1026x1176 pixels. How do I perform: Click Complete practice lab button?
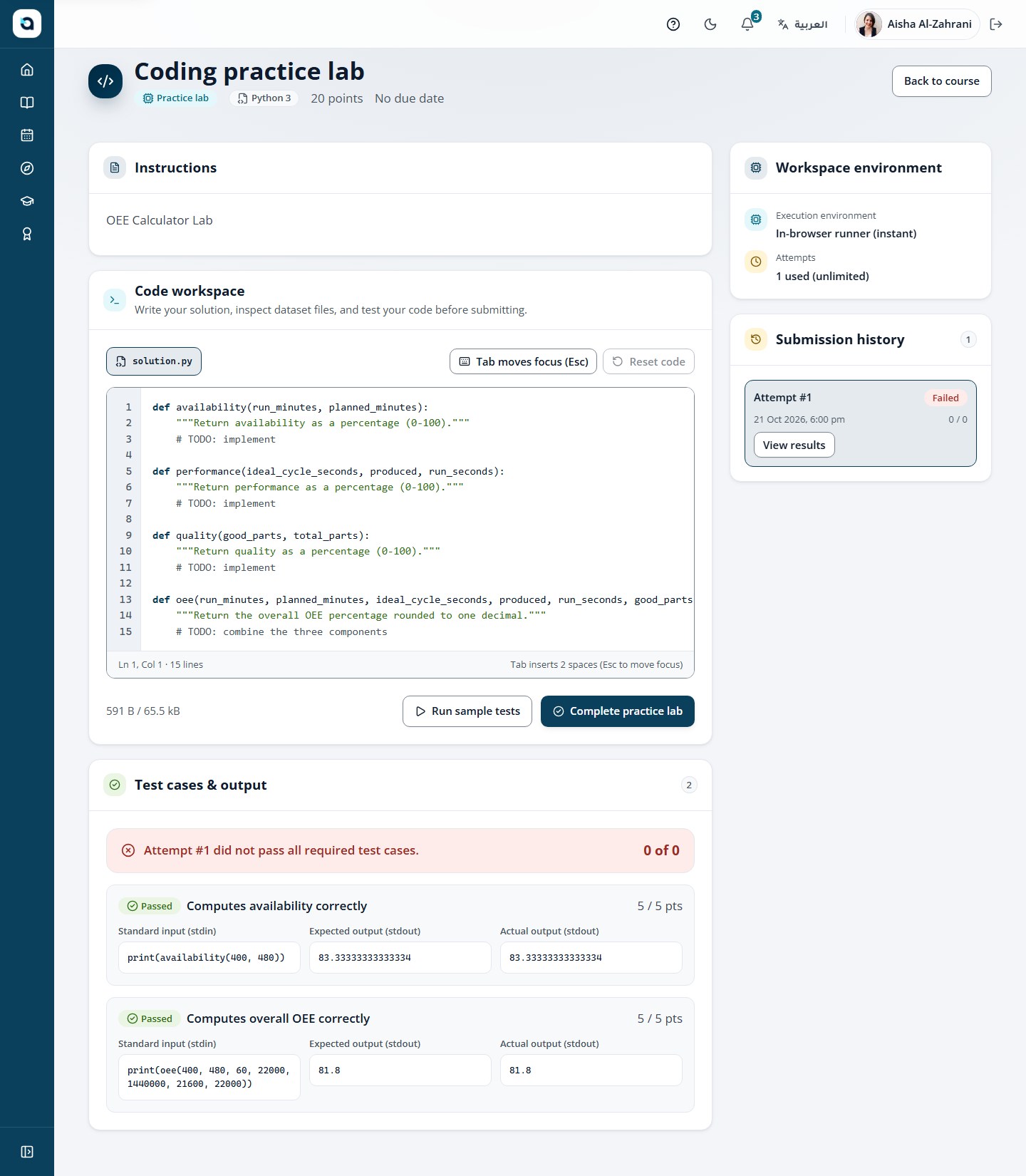[x=618, y=711]
